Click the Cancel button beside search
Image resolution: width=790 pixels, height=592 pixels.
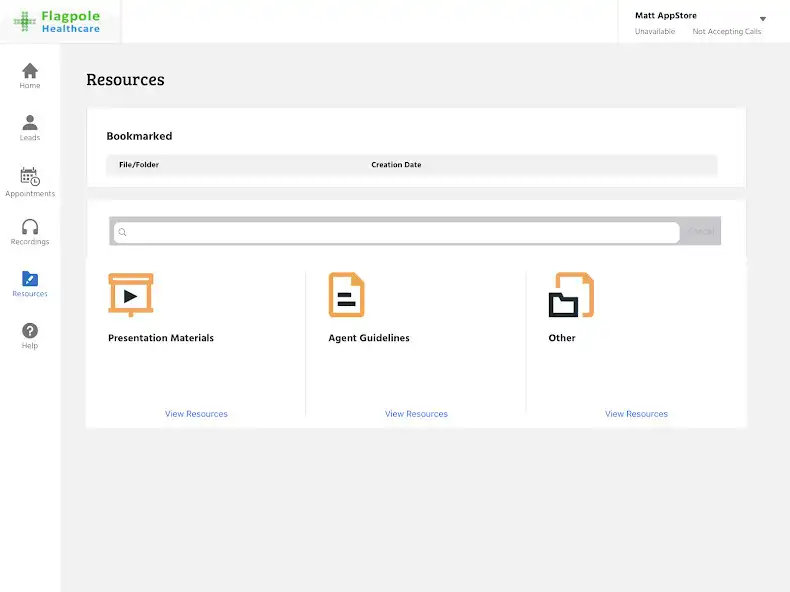(x=701, y=232)
